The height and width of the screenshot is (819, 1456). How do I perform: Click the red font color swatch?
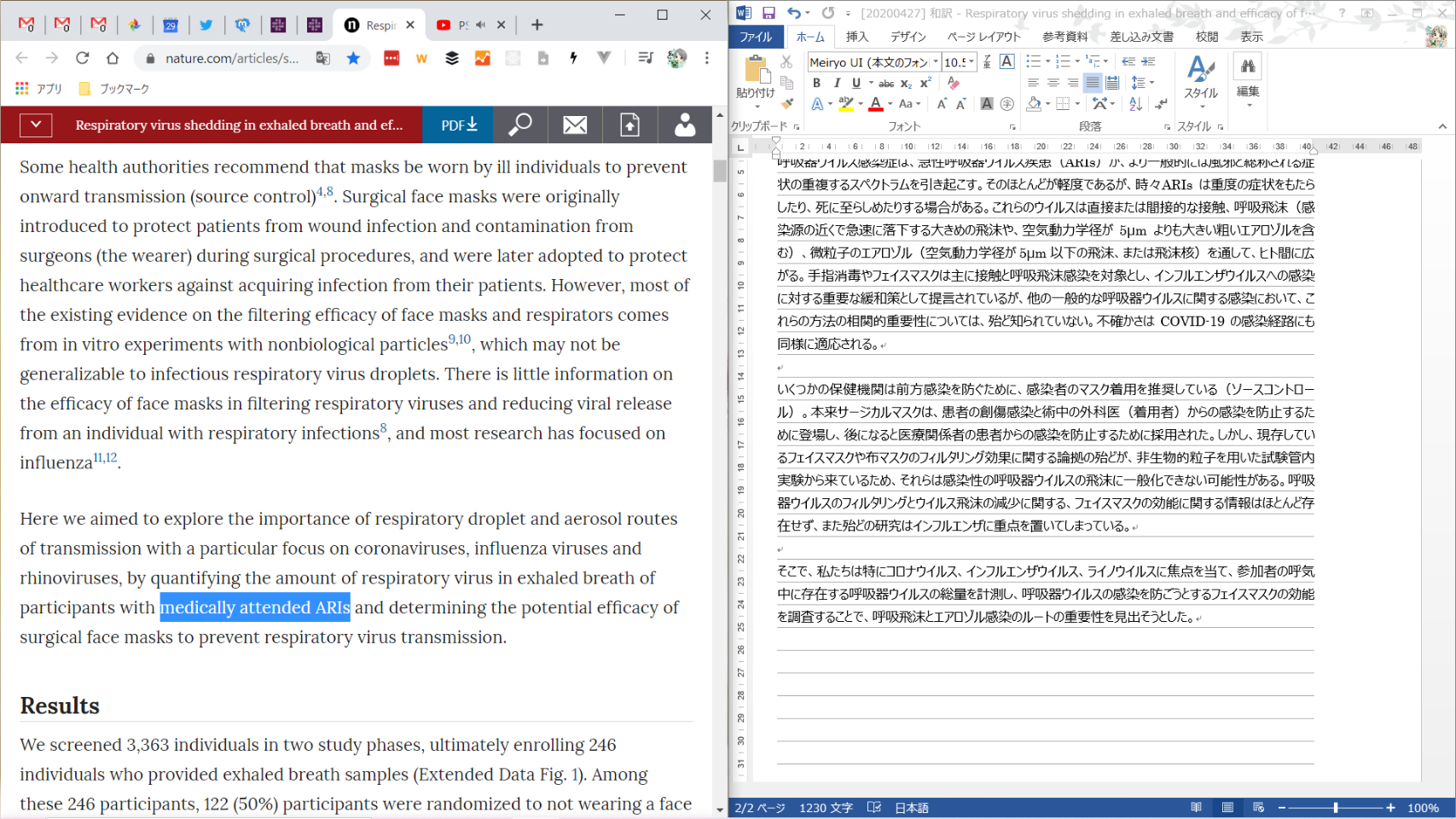point(876,104)
